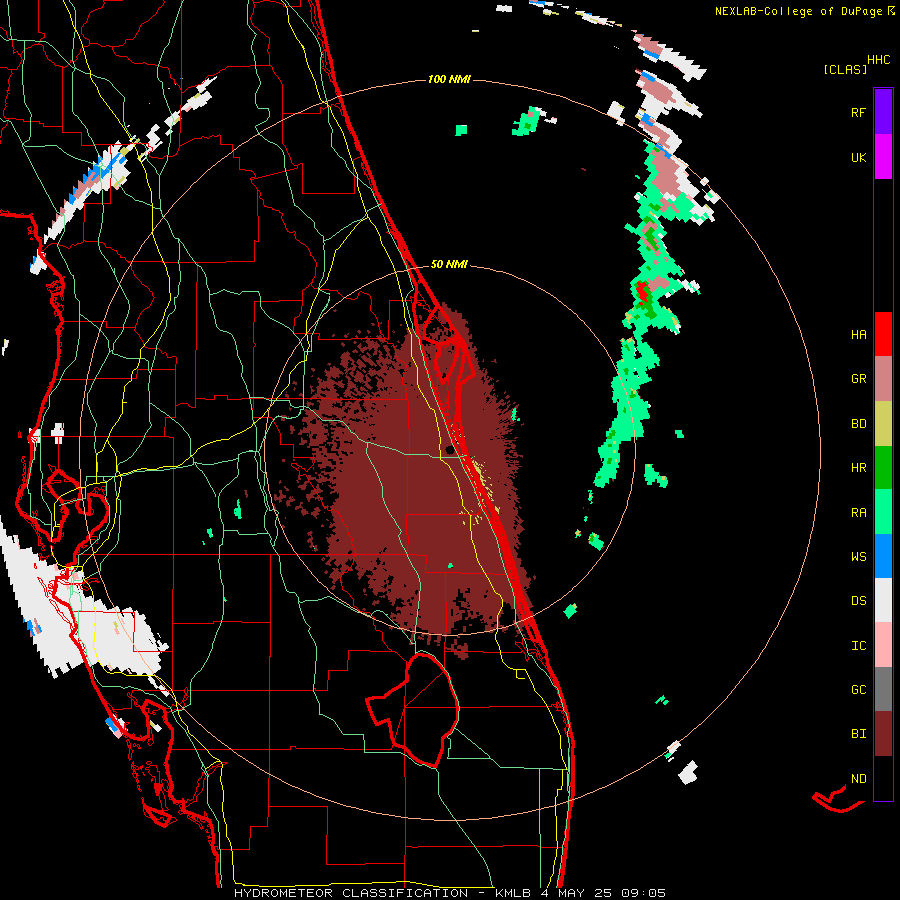Click the HA legend label
This screenshot has width=900, height=900.
[858, 335]
